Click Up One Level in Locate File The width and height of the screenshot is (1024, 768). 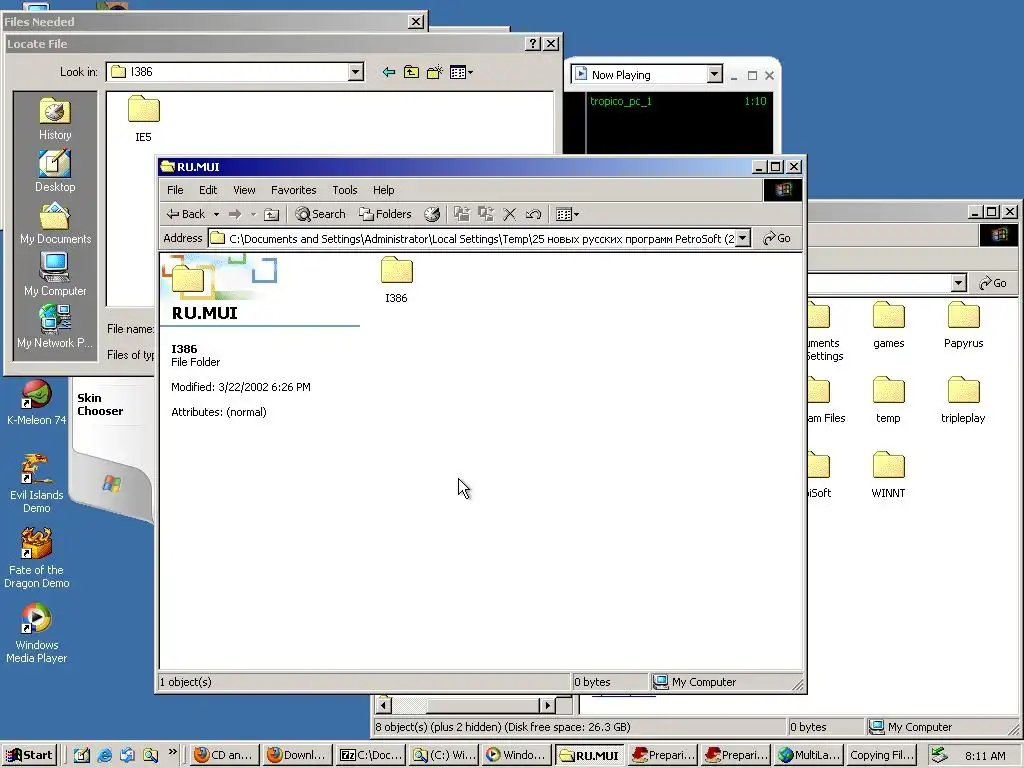pyautogui.click(x=411, y=72)
